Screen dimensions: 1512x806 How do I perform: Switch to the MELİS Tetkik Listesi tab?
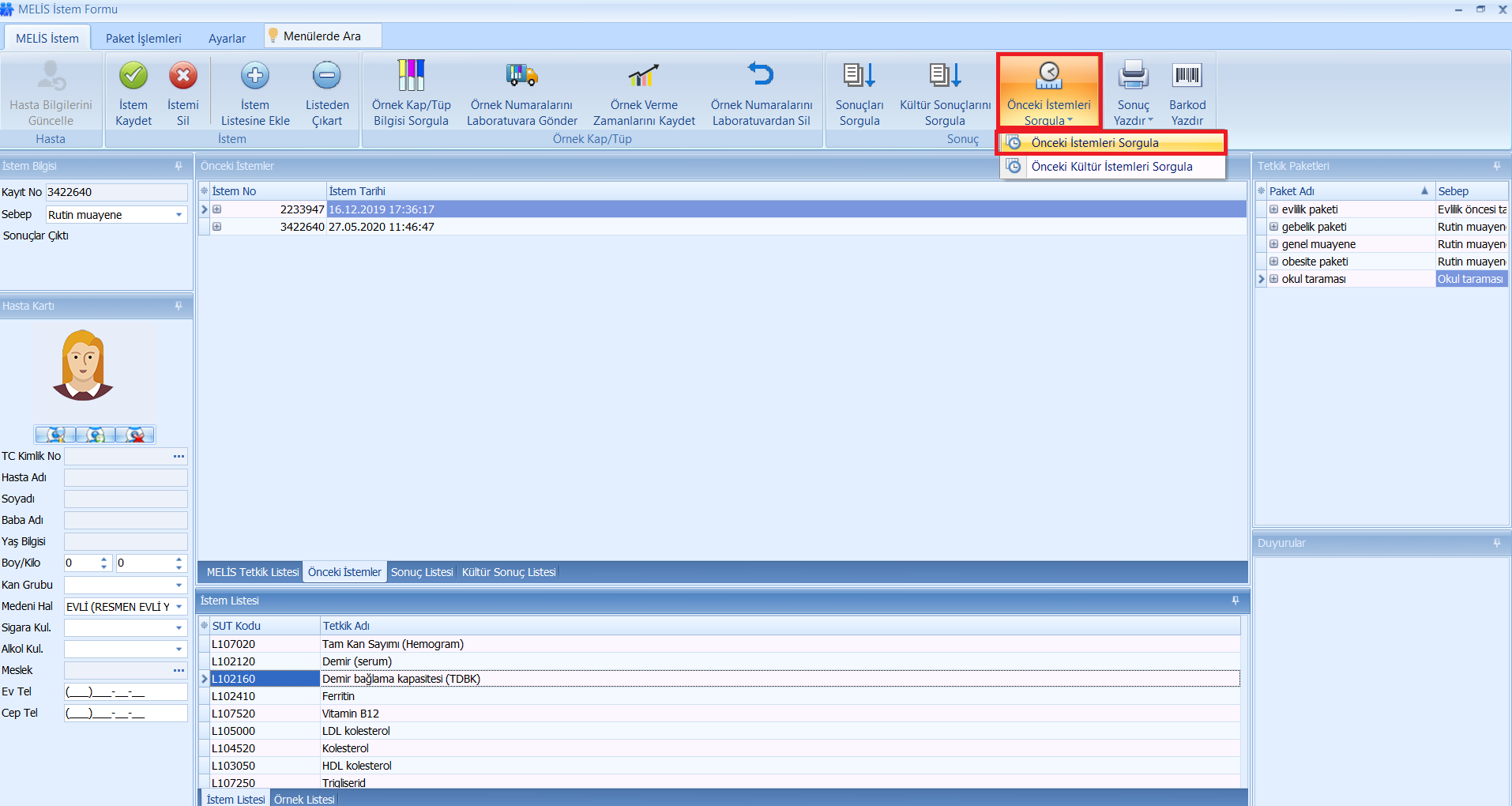tap(253, 572)
